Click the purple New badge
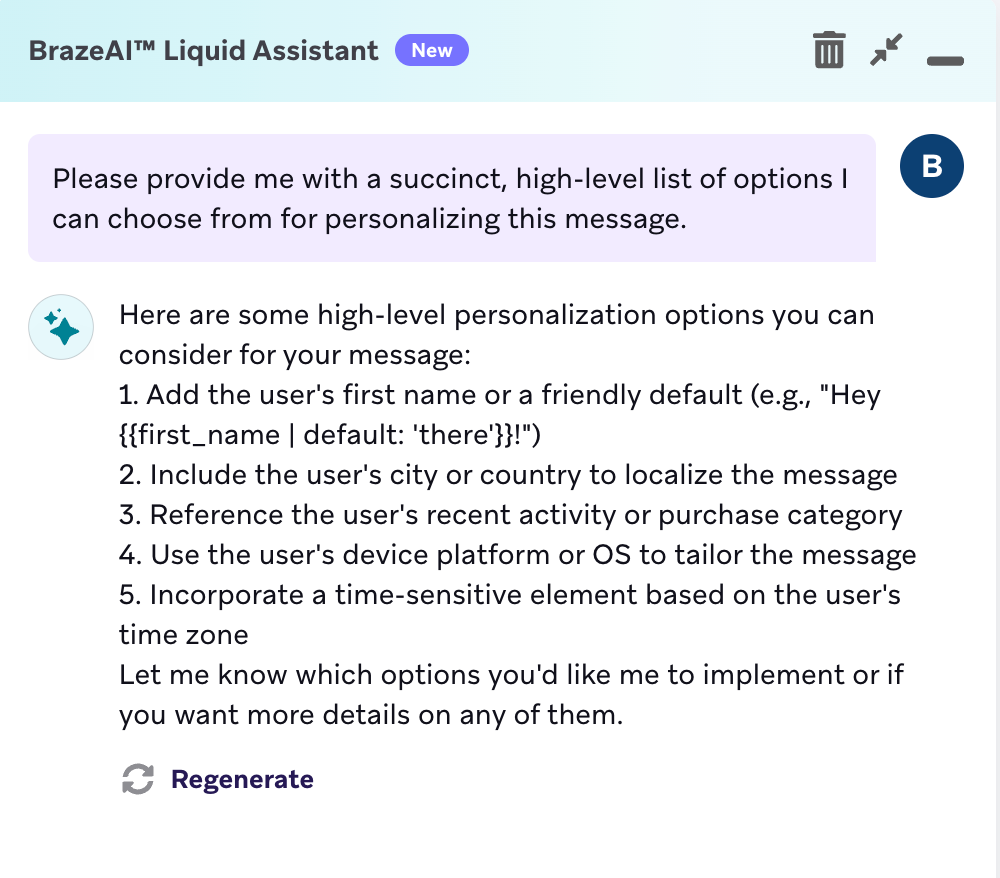The image size is (1000, 878). coord(432,50)
